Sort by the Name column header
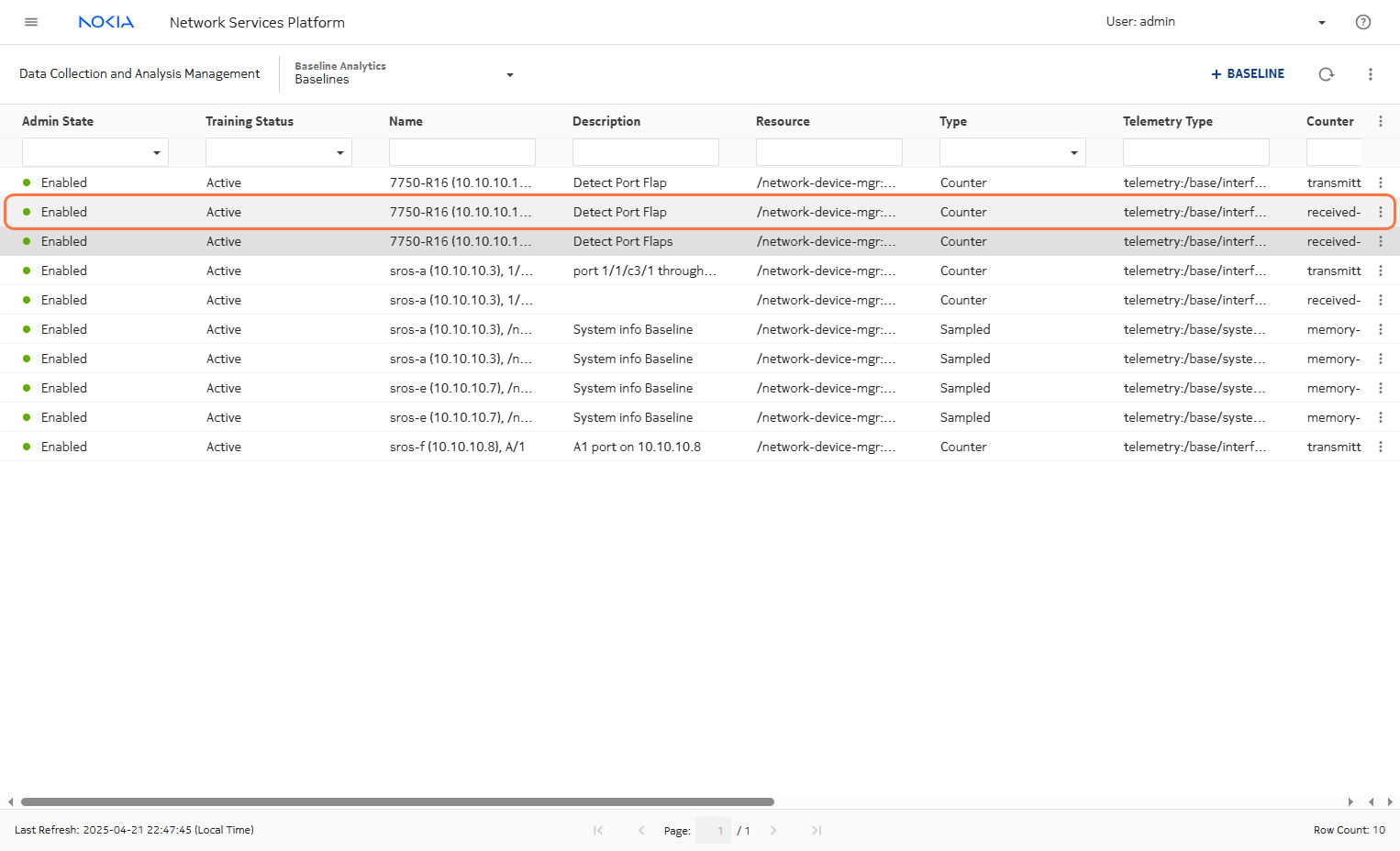 [x=406, y=121]
